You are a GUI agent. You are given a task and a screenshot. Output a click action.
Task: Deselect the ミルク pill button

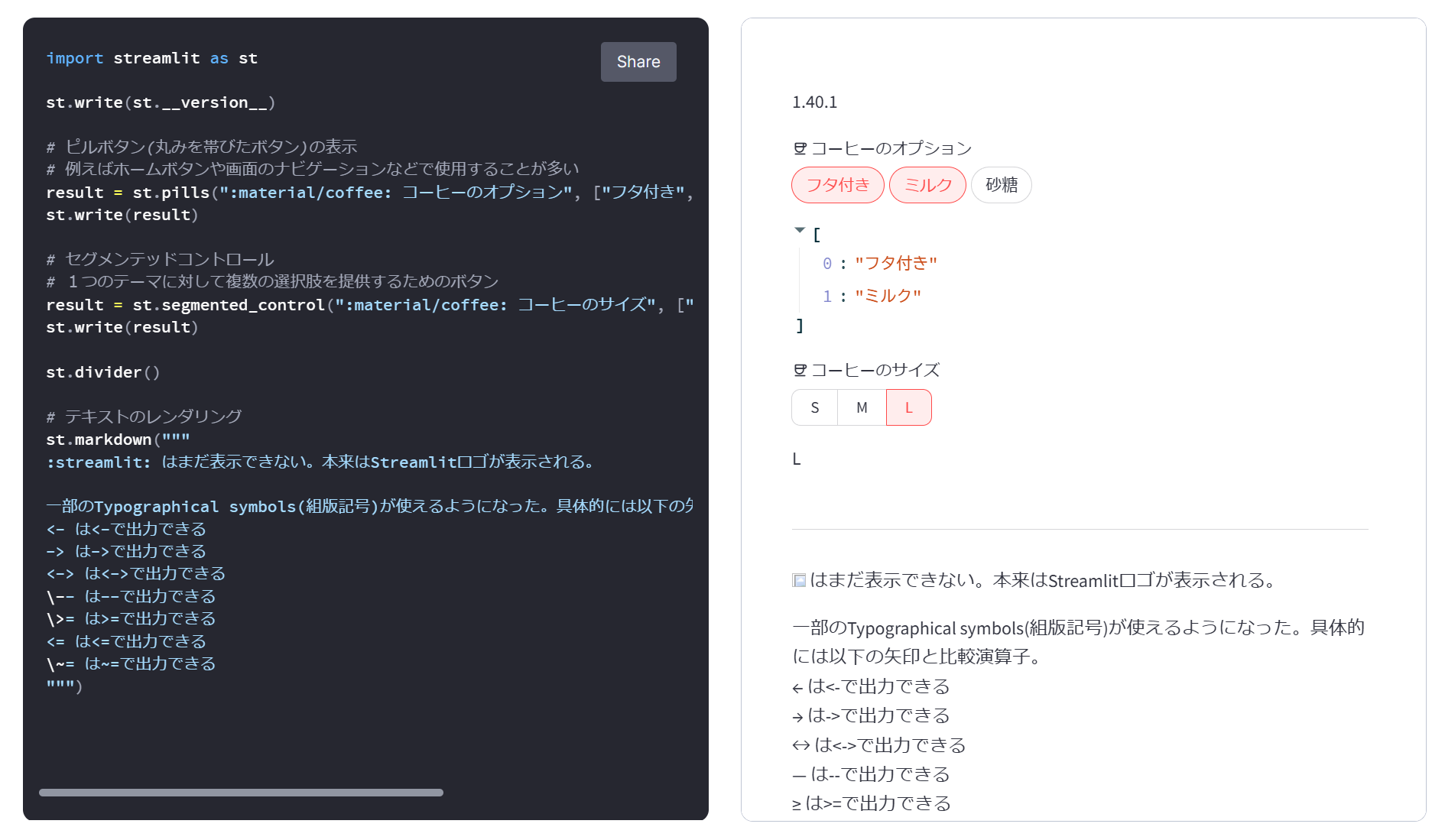927,185
